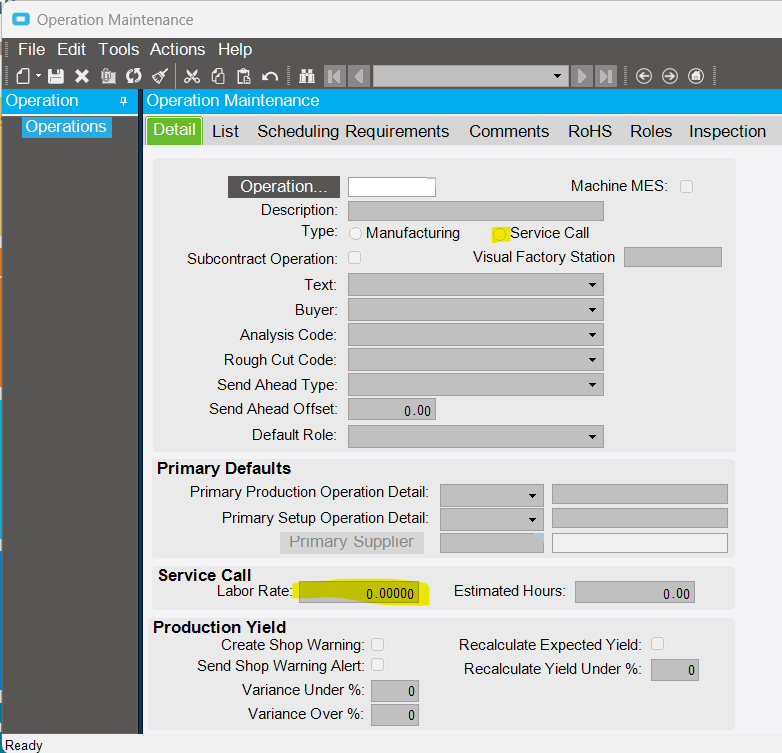Expand the Default Role dropdown
The image size is (782, 753).
pos(592,437)
